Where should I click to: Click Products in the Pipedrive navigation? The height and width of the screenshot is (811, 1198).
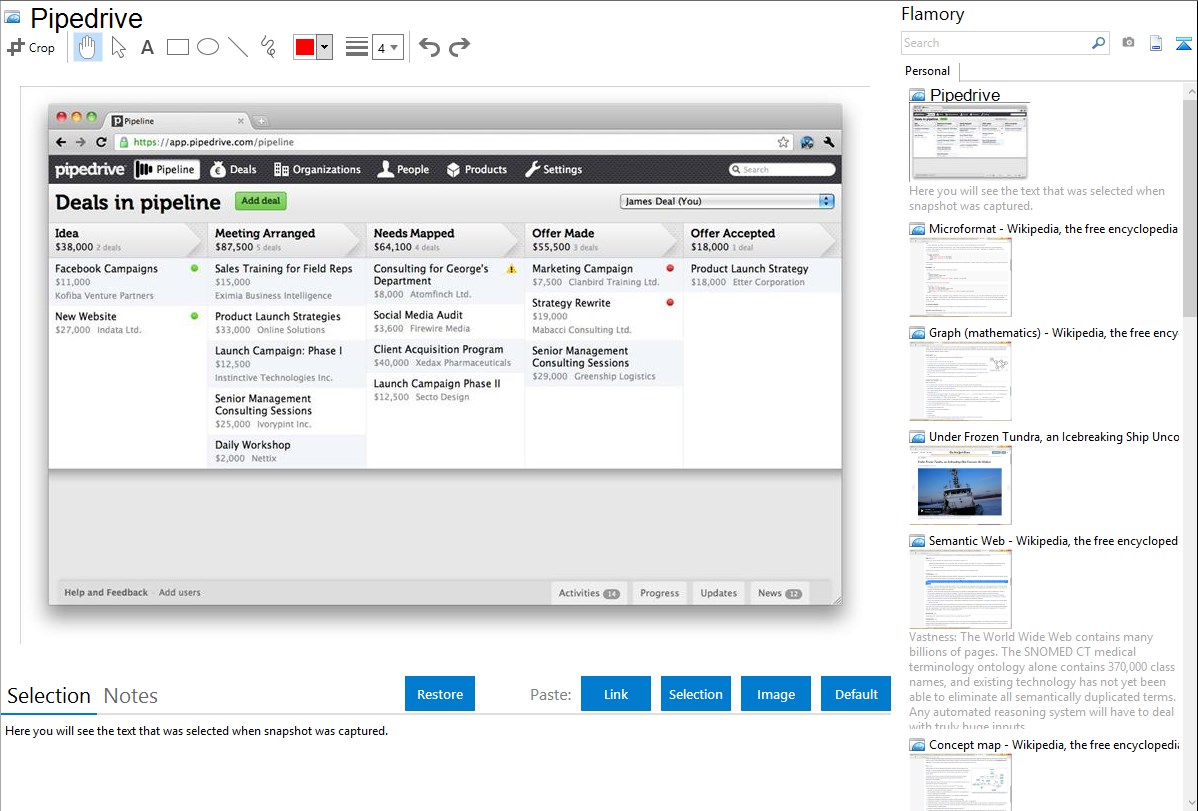(477, 170)
